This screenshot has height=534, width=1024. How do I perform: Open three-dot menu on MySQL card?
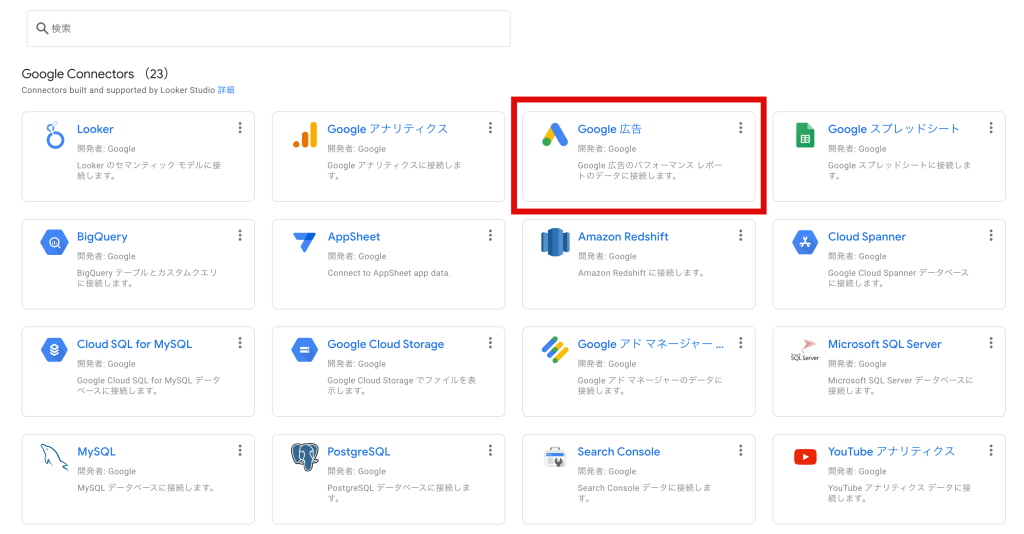pos(240,450)
